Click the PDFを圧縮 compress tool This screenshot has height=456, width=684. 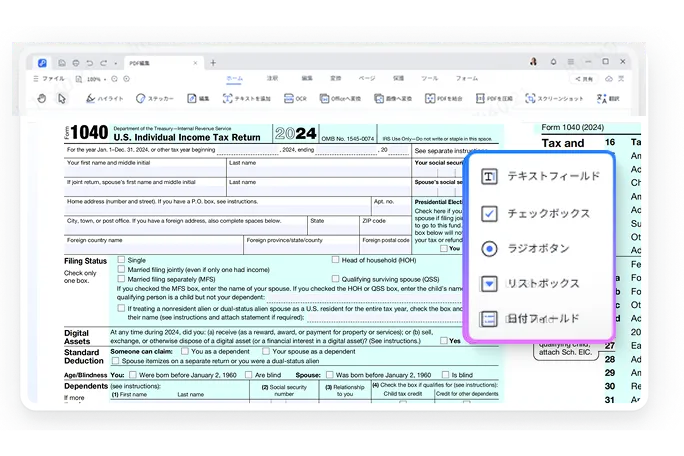pyautogui.click(x=494, y=98)
